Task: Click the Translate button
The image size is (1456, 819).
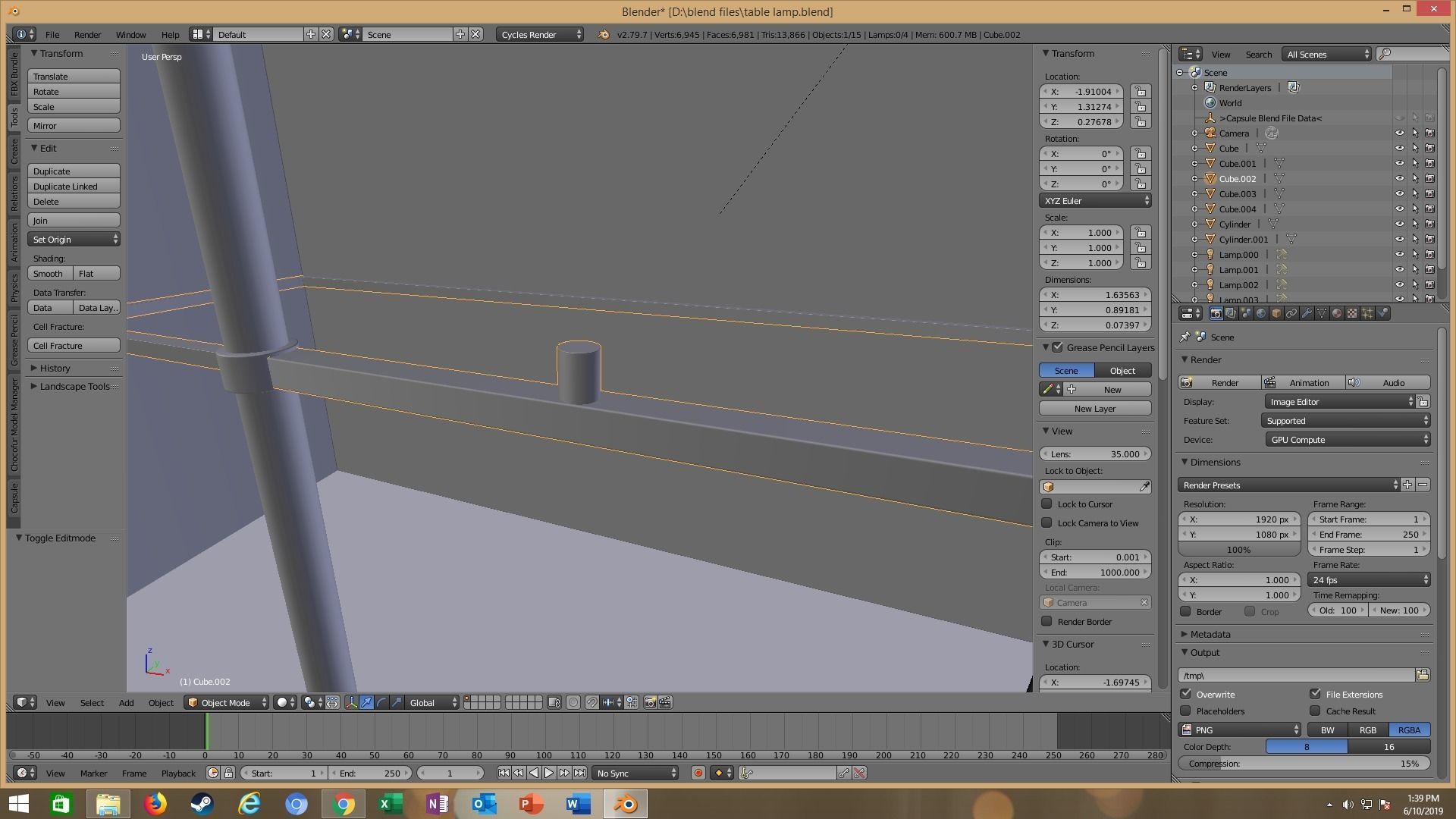Action: coord(74,77)
